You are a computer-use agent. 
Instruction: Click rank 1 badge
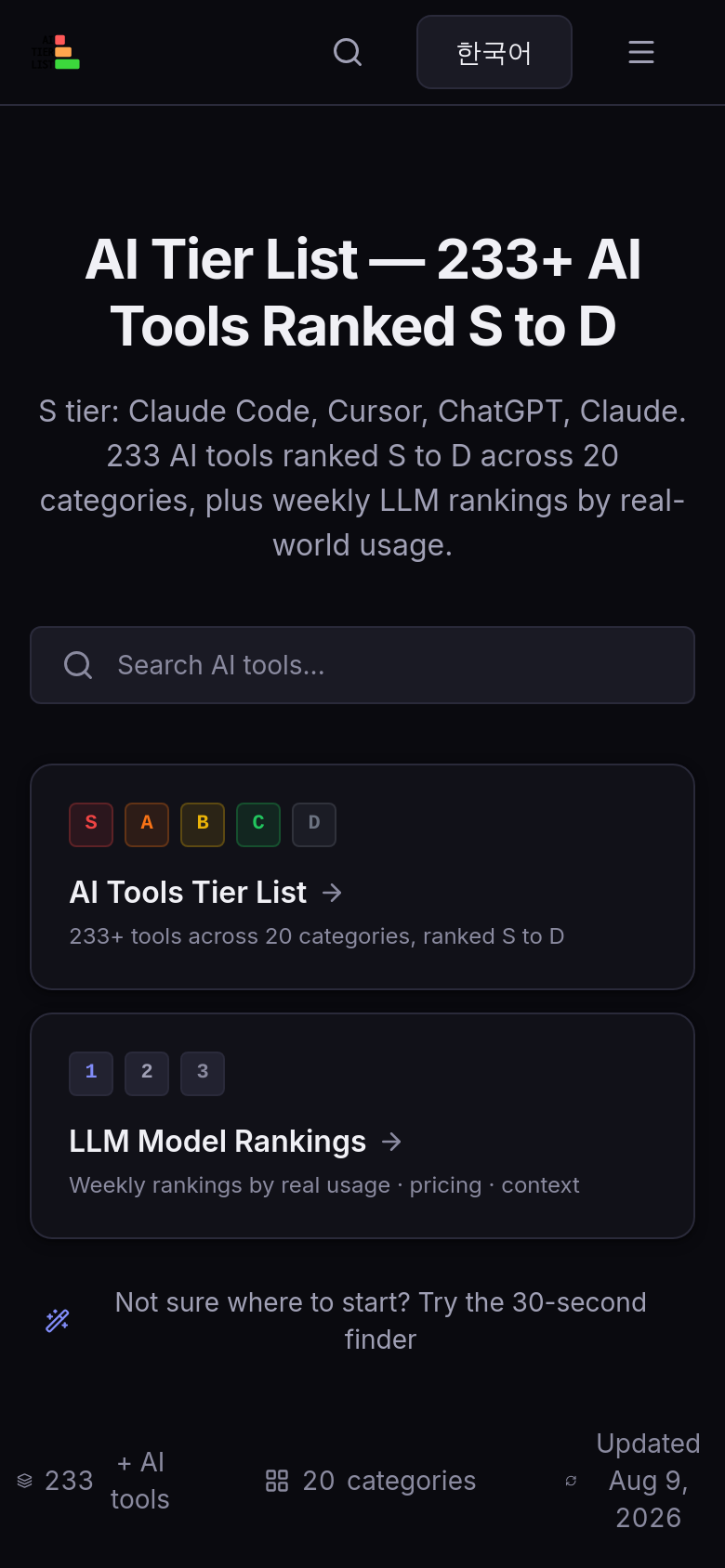tap(91, 1074)
